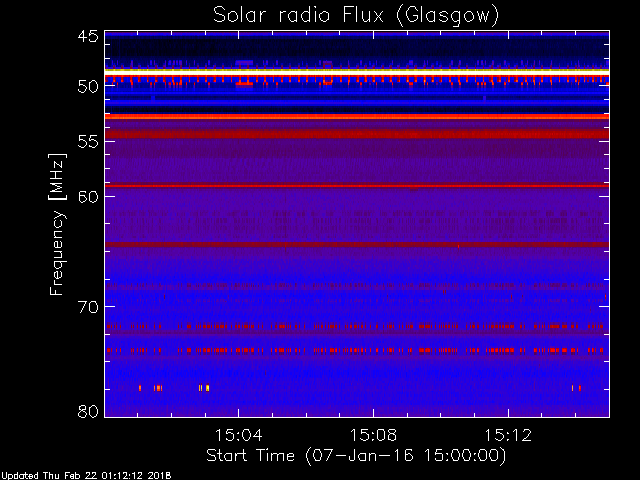This screenshot has width=640, height=480.
Task: Select the 55 MHz frequency tick label
Action: [x=87, y=141]
